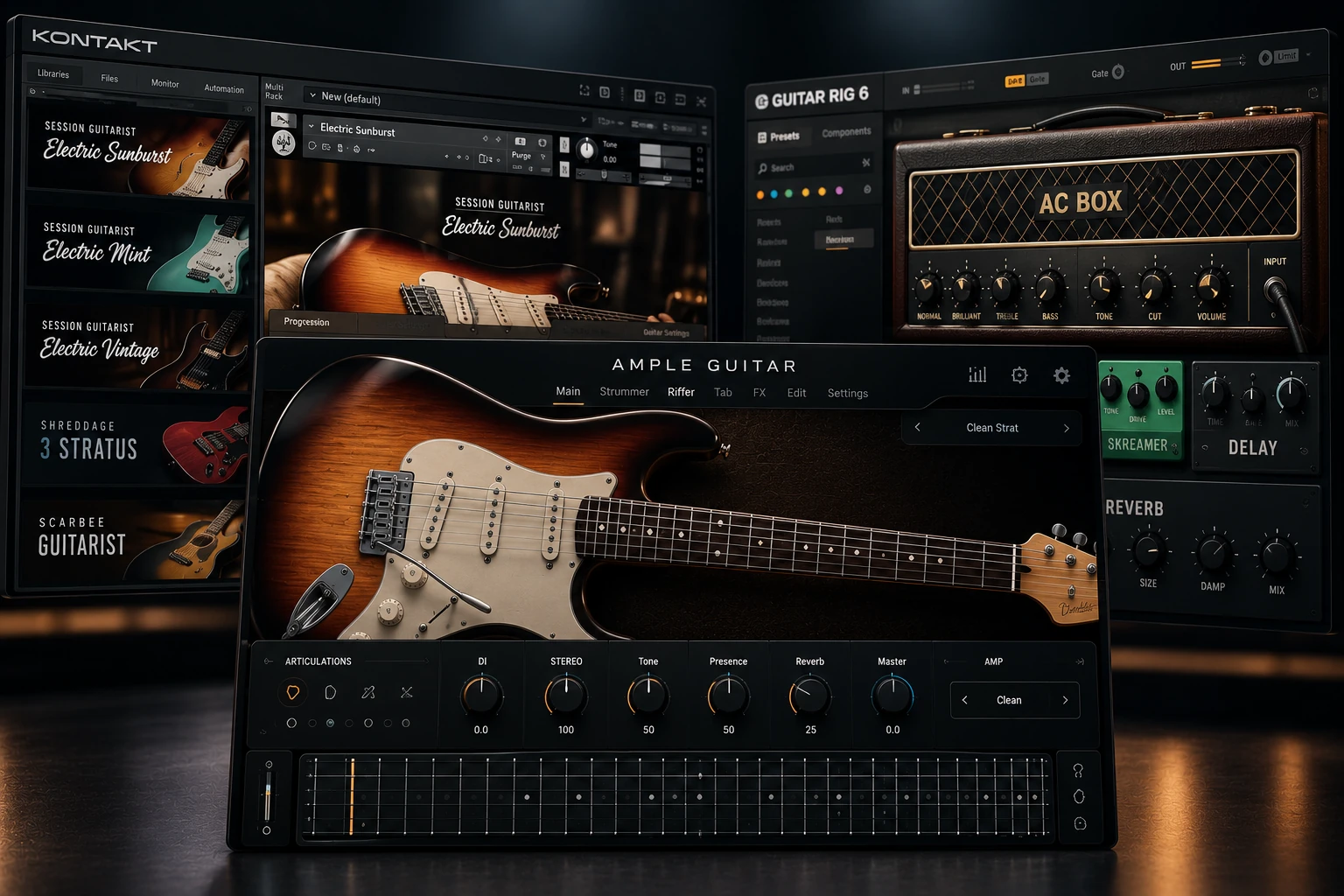
Task: Toggle the power icon left of Limit
Action: [x=1265, y=58]
